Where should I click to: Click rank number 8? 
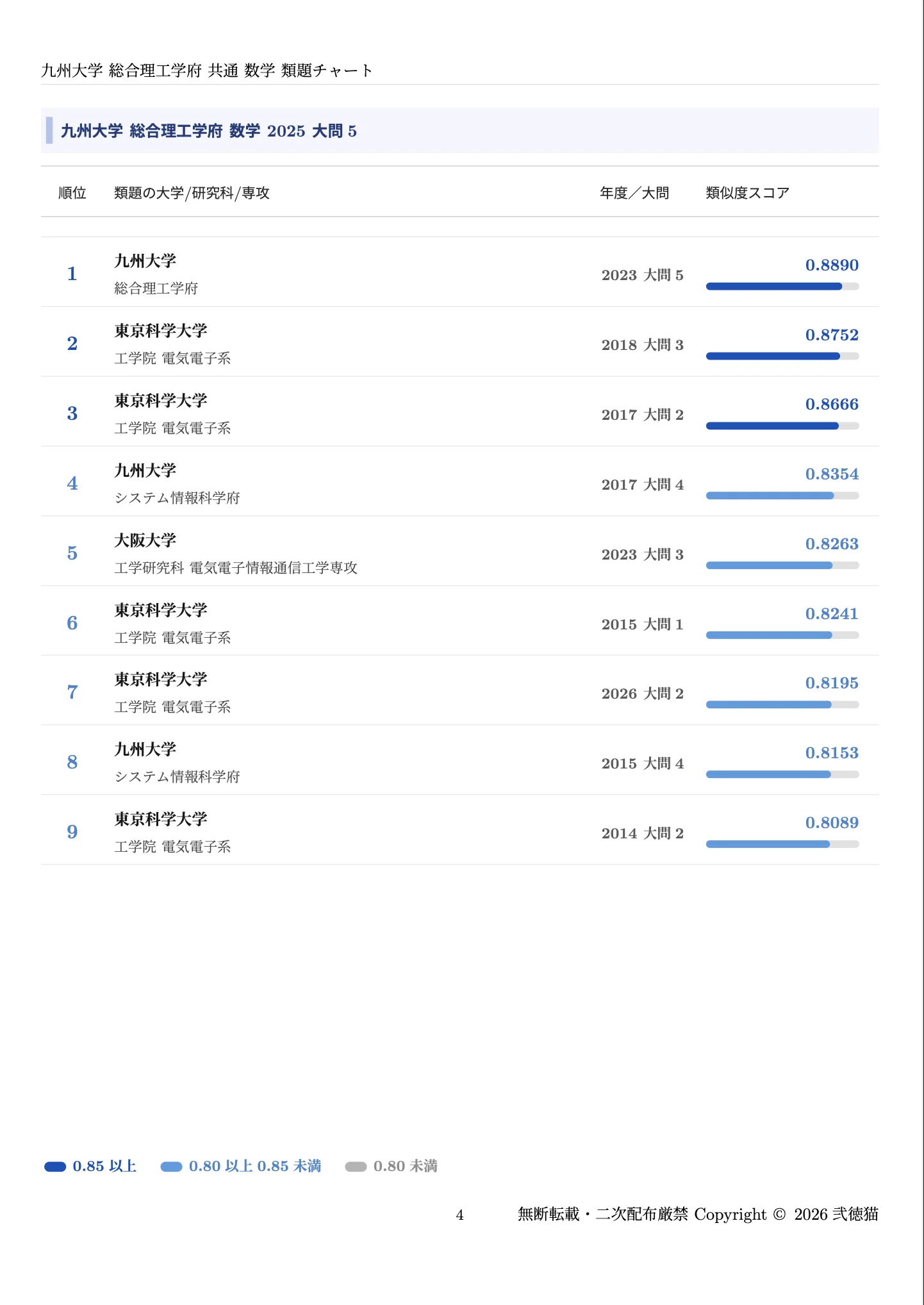click(x=72, y=762)
